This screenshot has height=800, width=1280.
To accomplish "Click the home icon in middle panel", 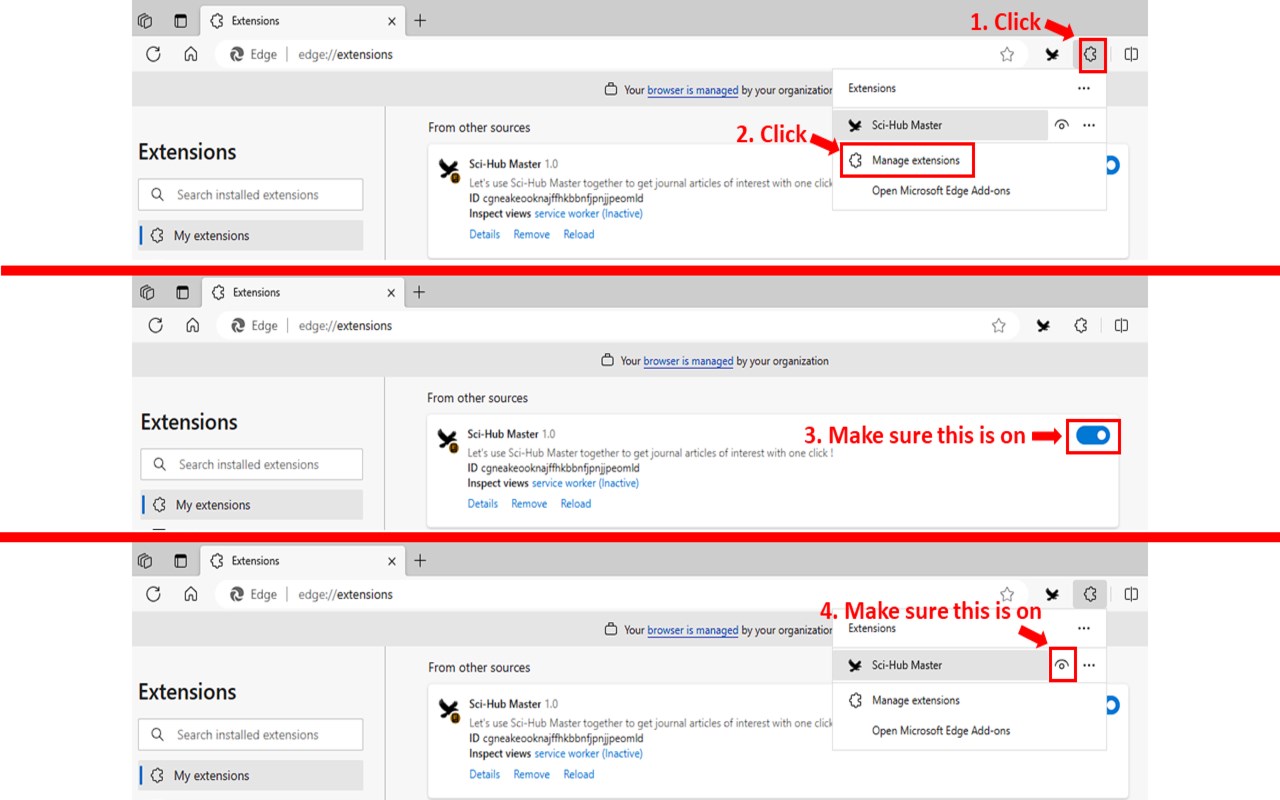I will pyautogui.click(x=192, y=325).
